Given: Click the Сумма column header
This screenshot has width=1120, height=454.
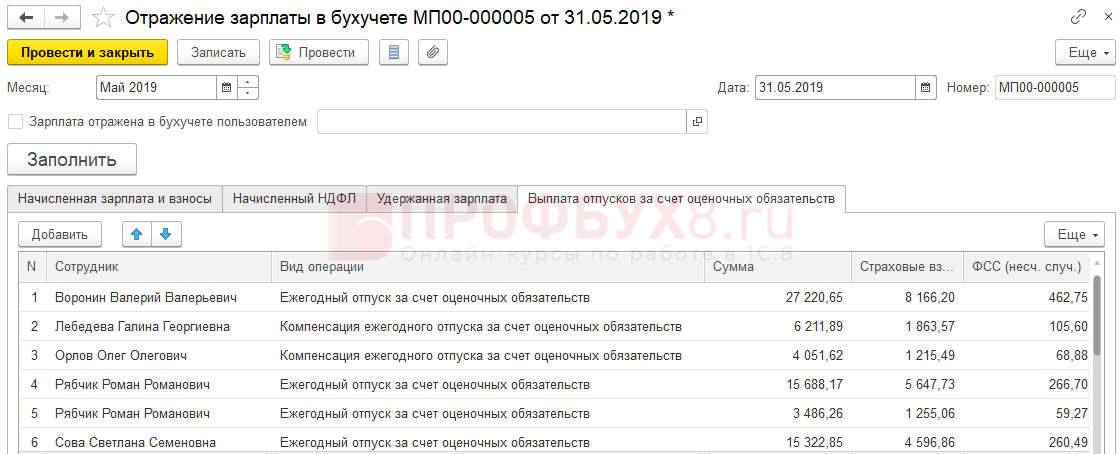Looking at the screenshot, I should [777, 266].
